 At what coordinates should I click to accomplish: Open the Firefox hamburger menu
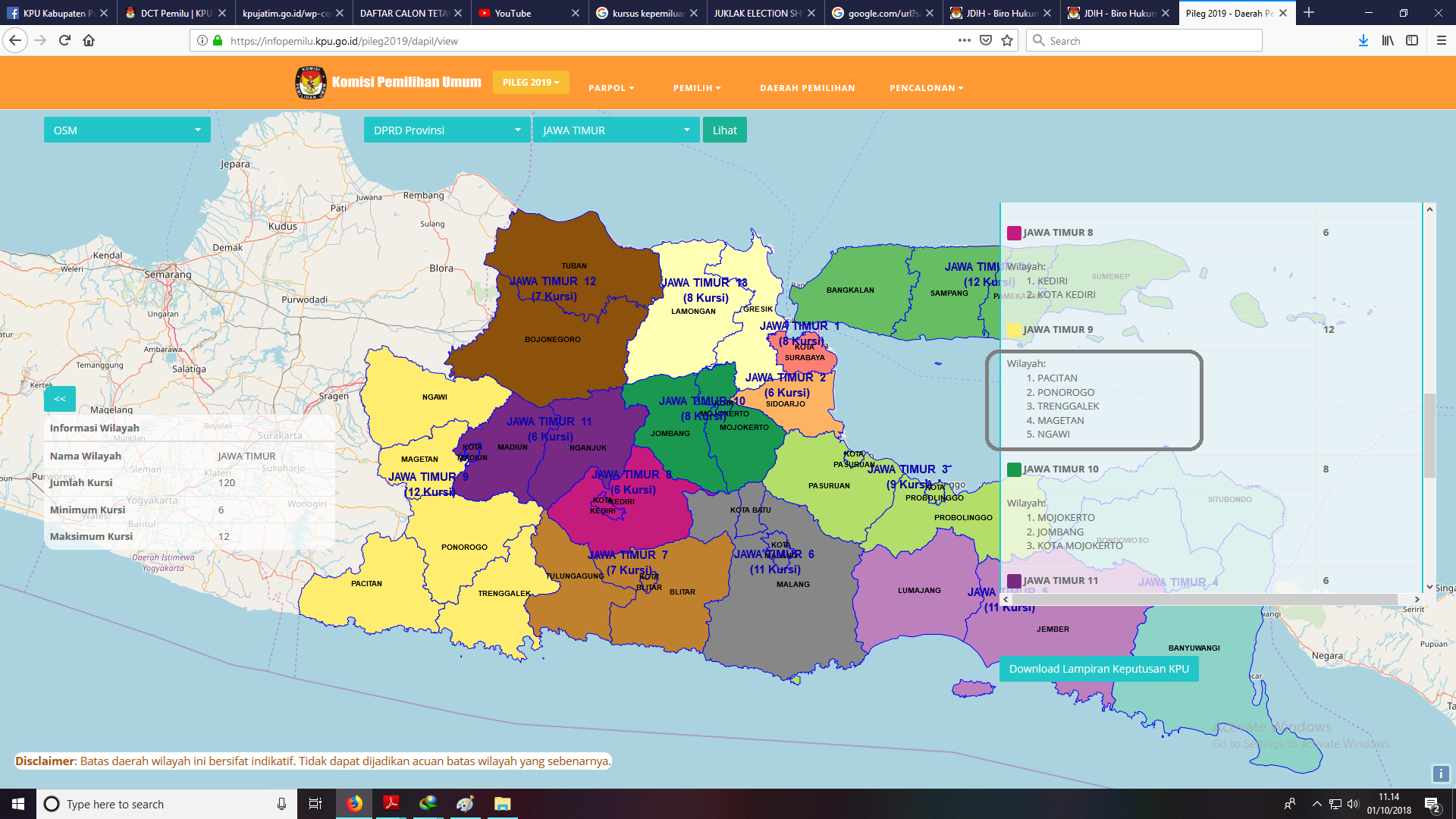[1442, 41]
